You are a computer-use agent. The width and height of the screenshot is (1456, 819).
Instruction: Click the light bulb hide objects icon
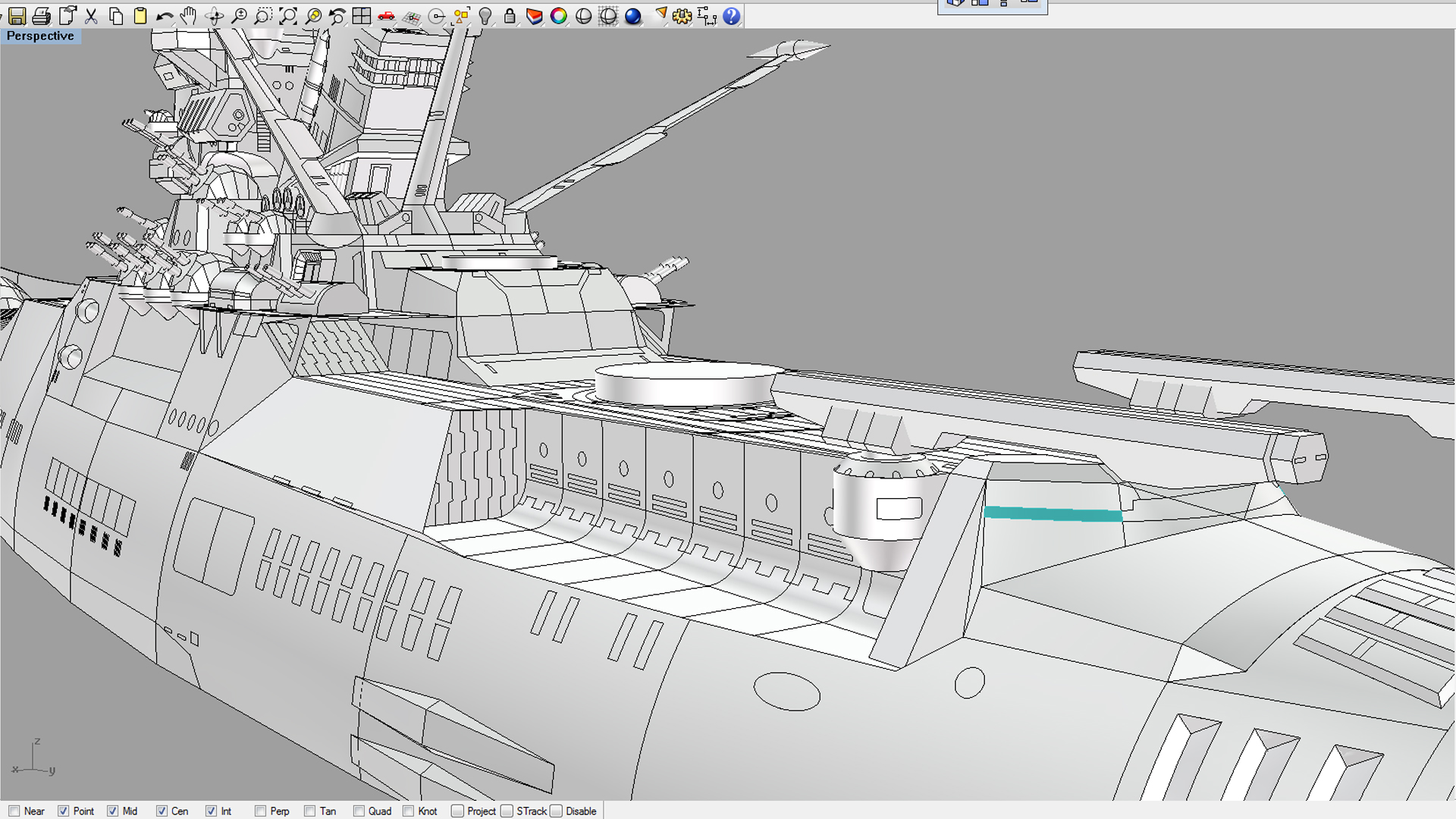coord(485,16)
